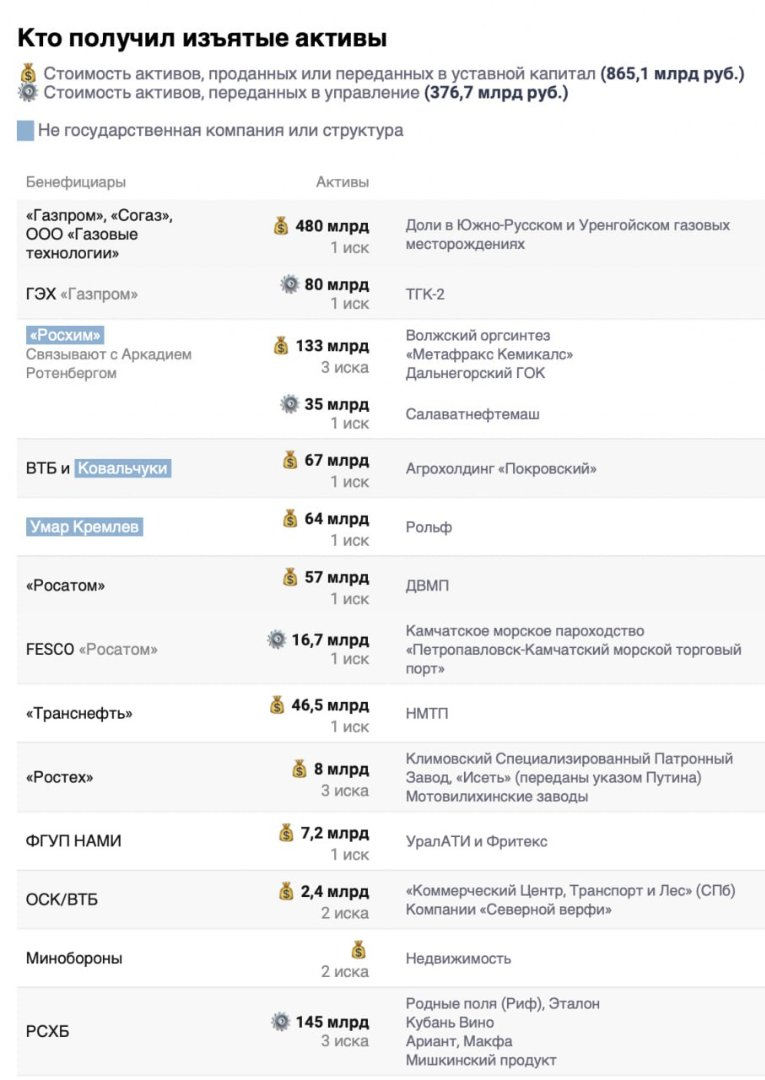Click money bag icon next to 133 млрд

coord(281,345)
